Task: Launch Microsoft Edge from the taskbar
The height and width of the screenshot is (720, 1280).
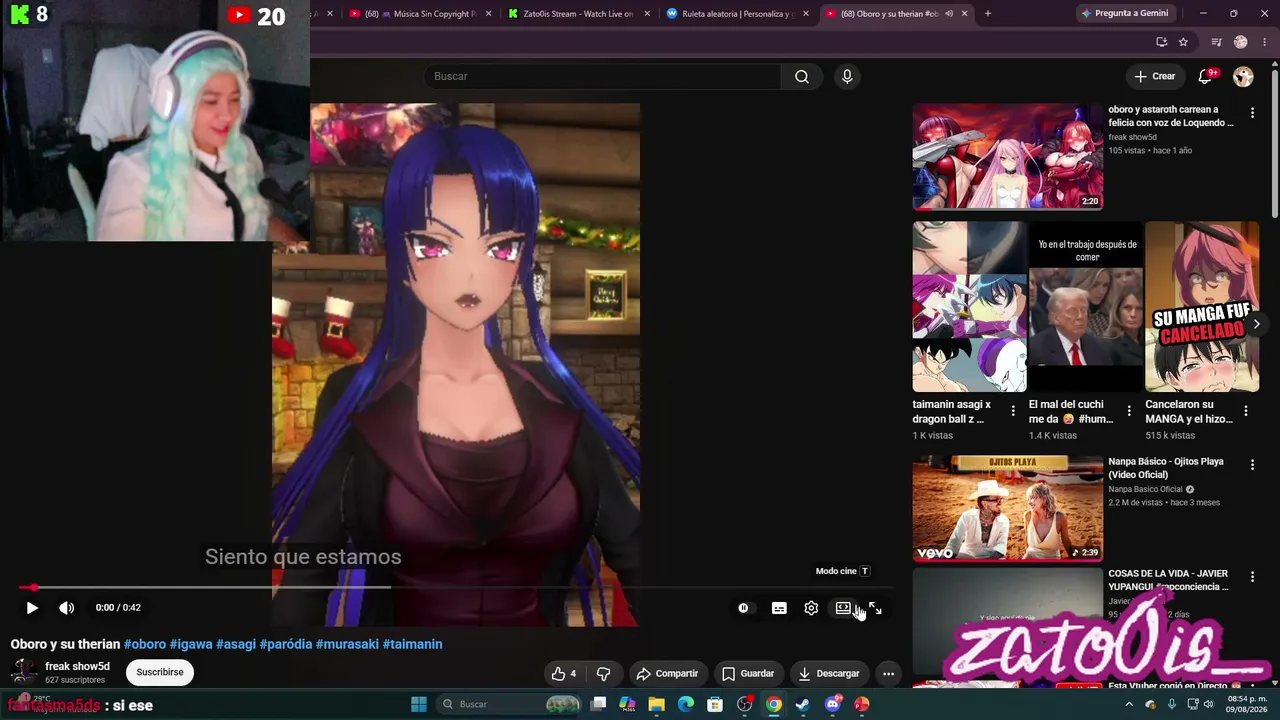Action: tap(686, 704)
